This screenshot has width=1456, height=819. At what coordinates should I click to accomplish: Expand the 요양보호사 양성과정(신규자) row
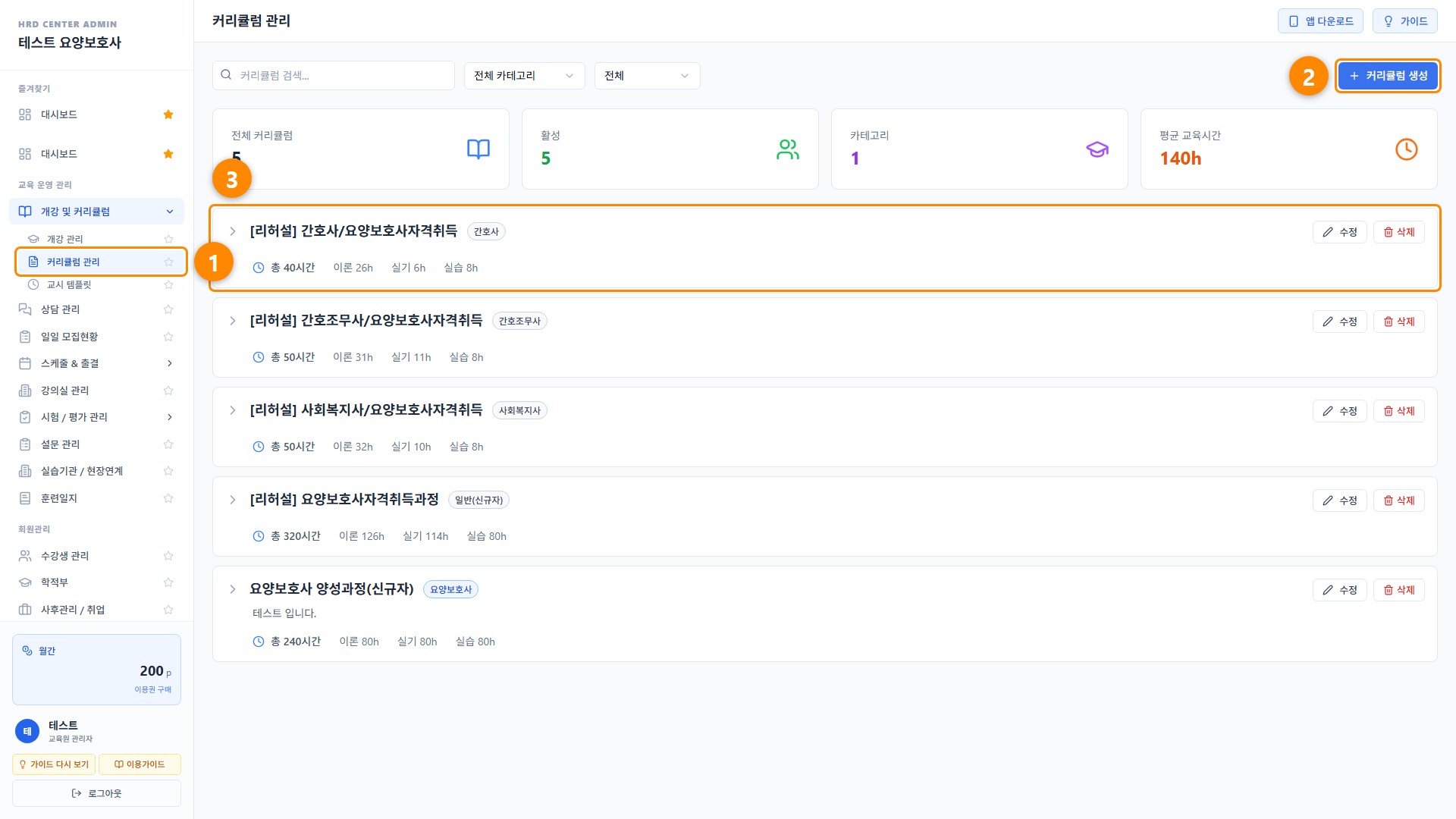233,589
